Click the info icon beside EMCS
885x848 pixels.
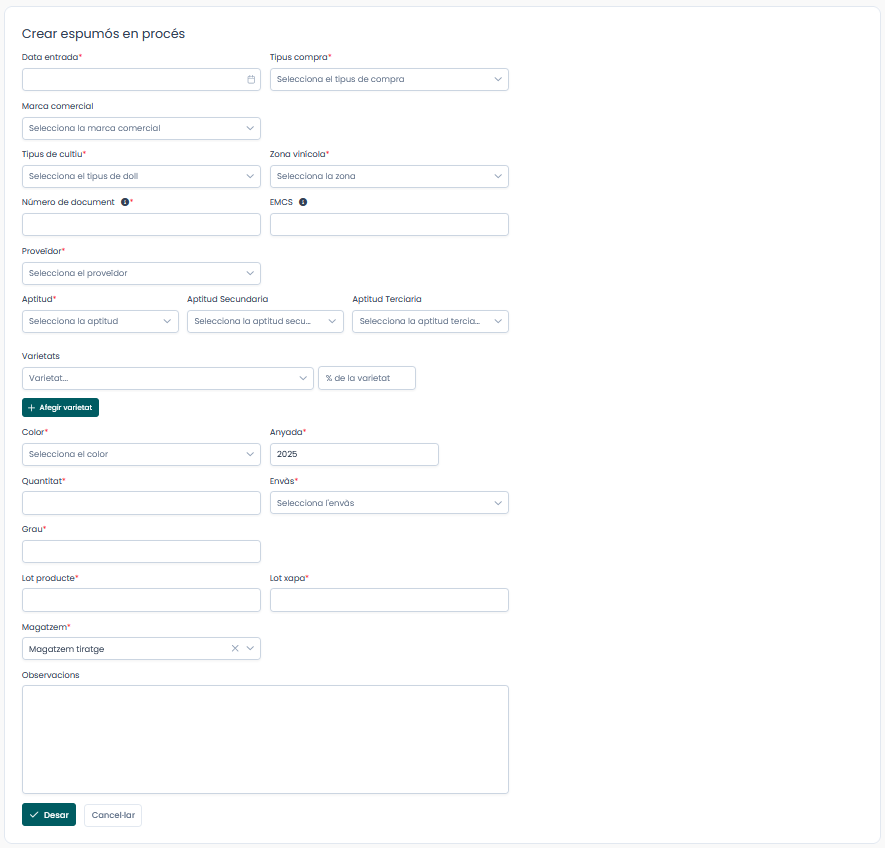click(x=303, y=202)
